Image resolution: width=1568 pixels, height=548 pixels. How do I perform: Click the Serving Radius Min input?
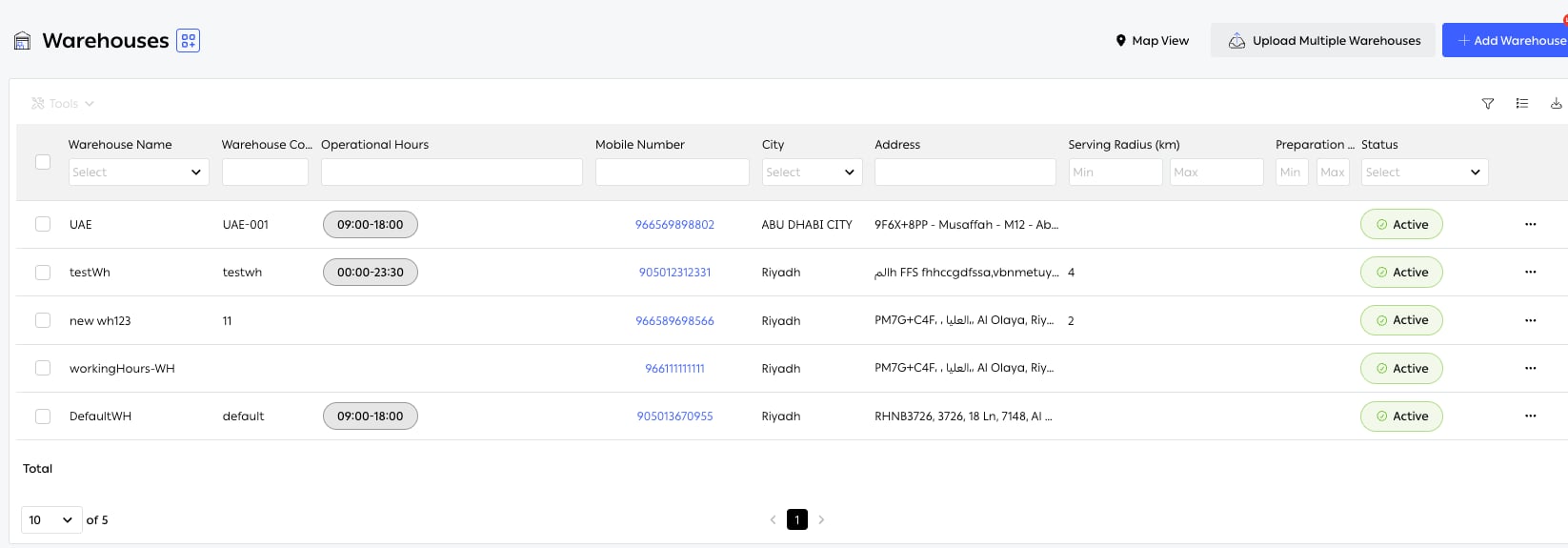(1116, 172)
